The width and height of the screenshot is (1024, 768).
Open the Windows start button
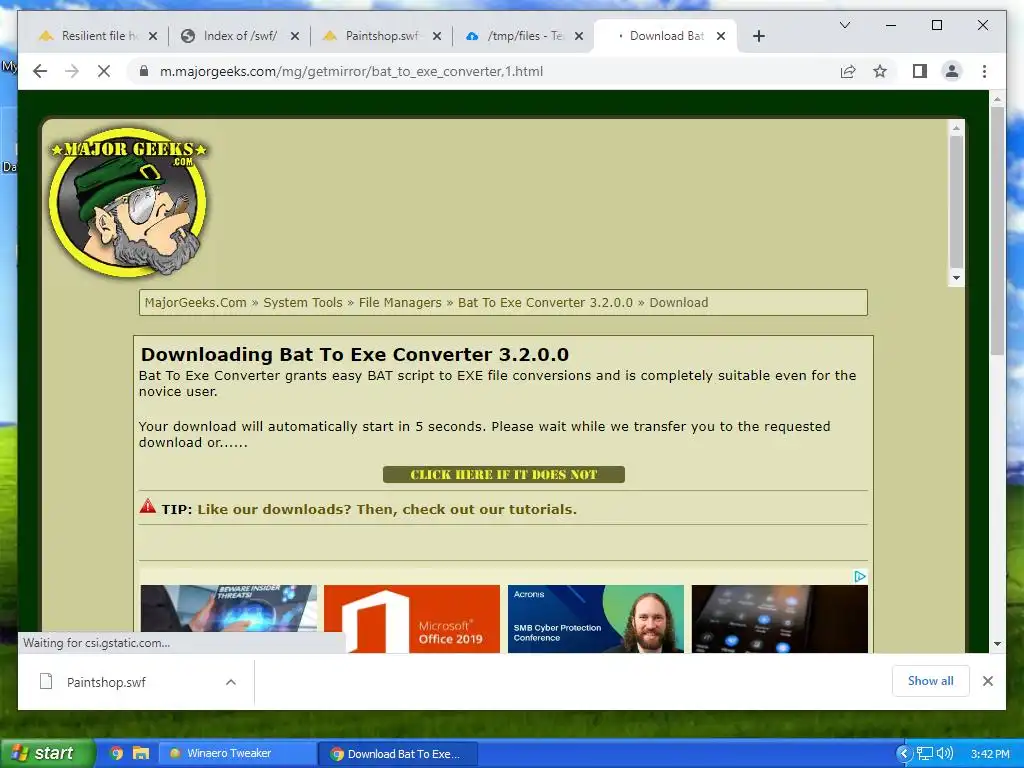point(47,753)
